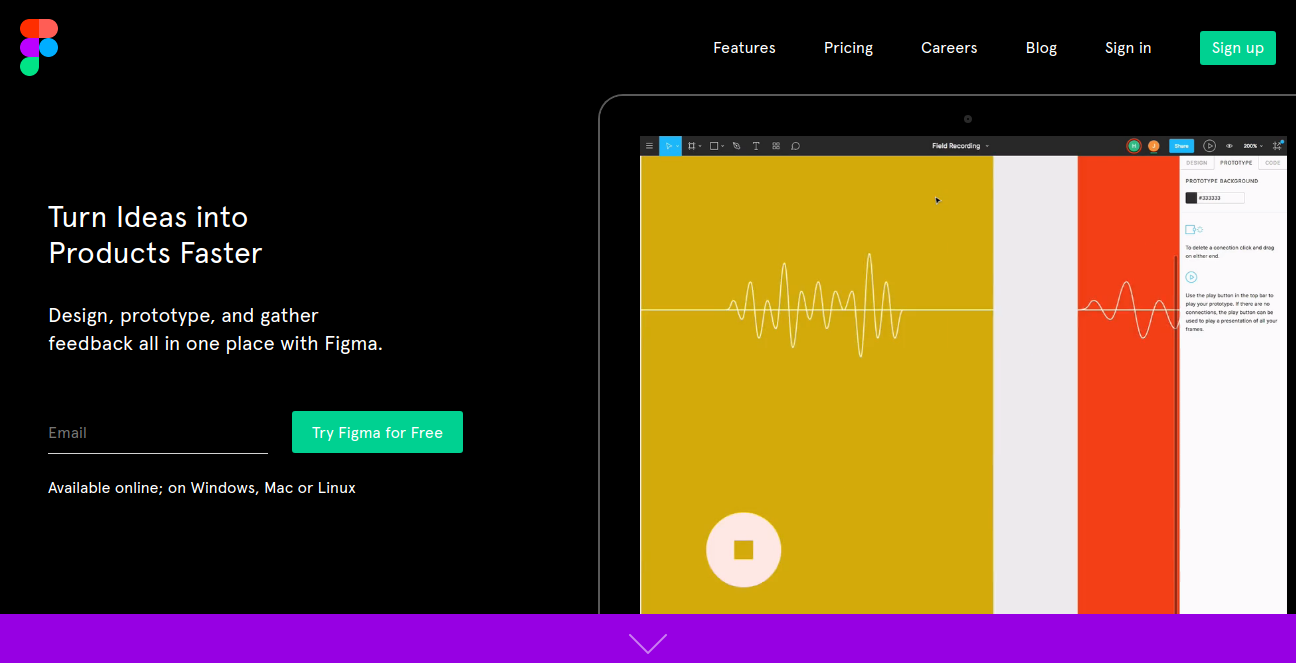The image size is (1296, 663).
Task: Click the green H user avatar
Action: pyautogui.click(x=1134, y=146)
